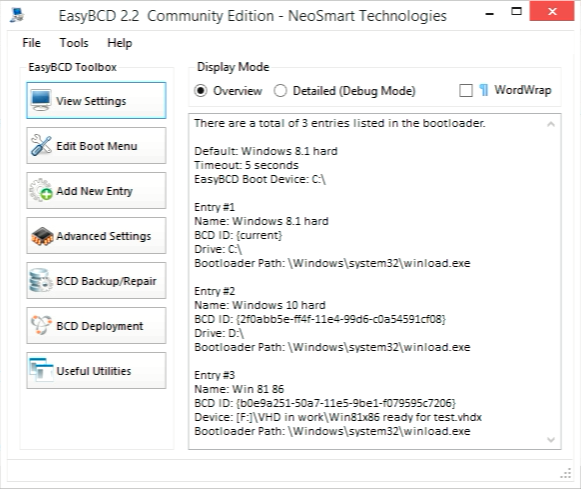Screen dimensions: 581x489
Task: Click the 'Entry #1' heading text
Action: pos(215,207)
